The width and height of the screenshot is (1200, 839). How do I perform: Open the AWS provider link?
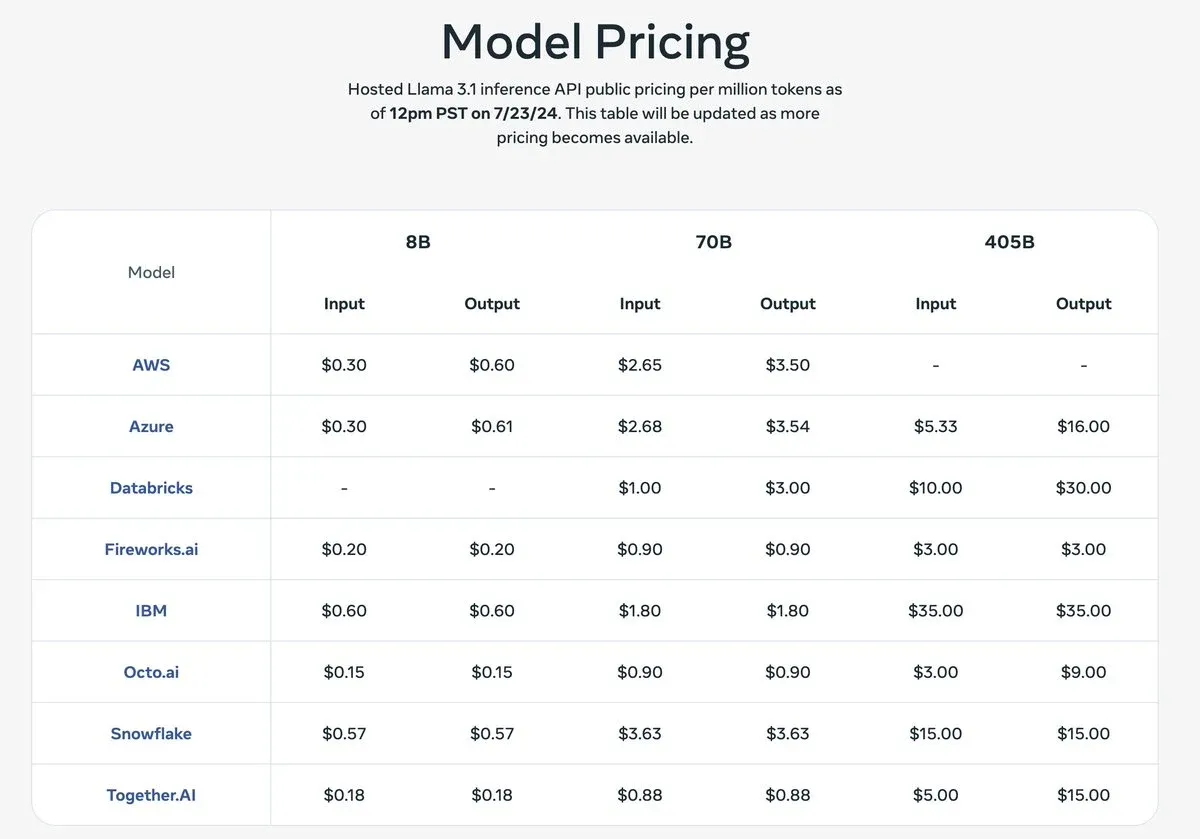[151, 365]
